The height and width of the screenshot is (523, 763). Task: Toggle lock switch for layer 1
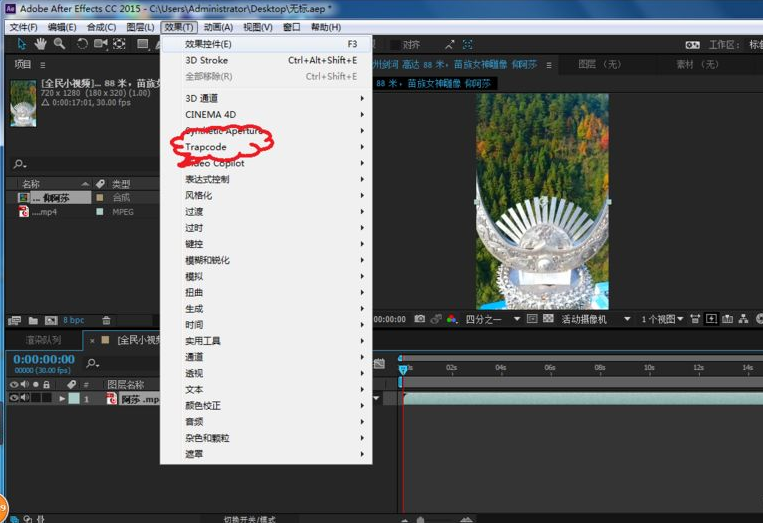[46, 398]
